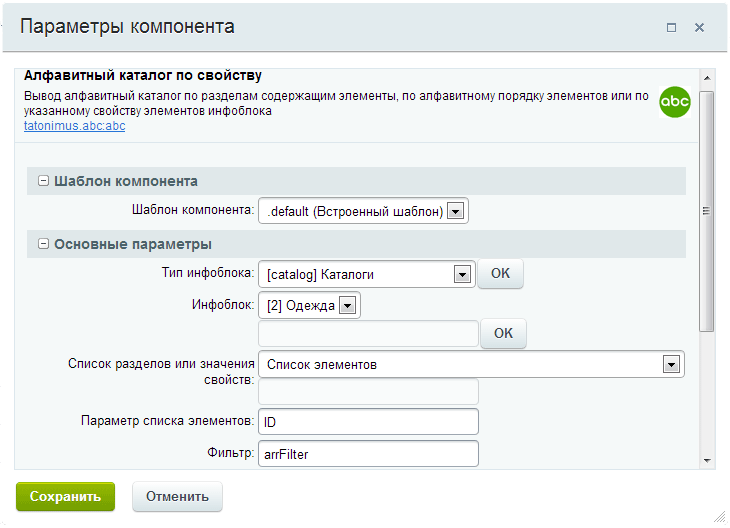
Task: Click the scroll up arrow of parameters list
Action: point(707,77)
